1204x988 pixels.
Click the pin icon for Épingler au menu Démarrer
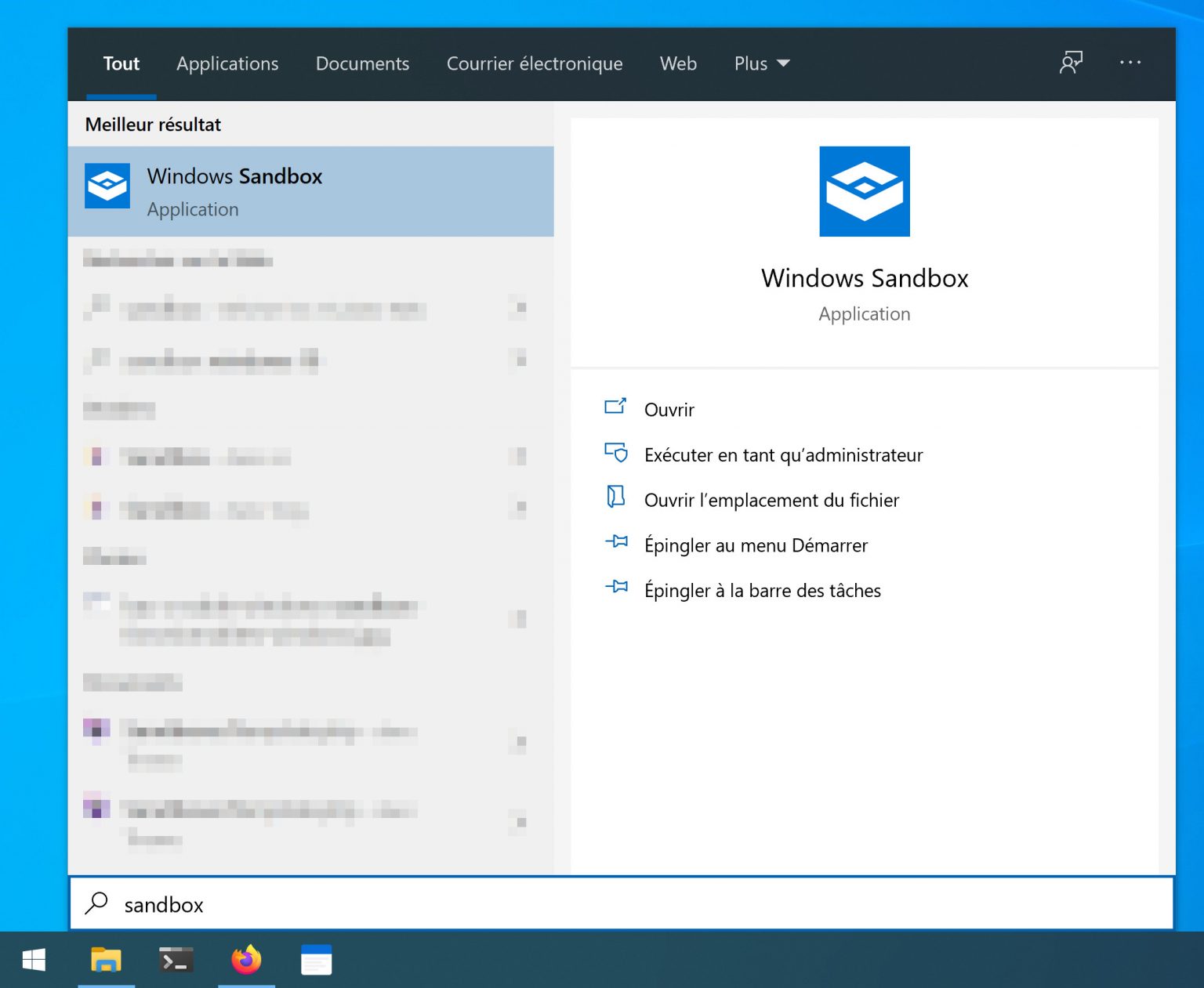[x=617, y=543]
